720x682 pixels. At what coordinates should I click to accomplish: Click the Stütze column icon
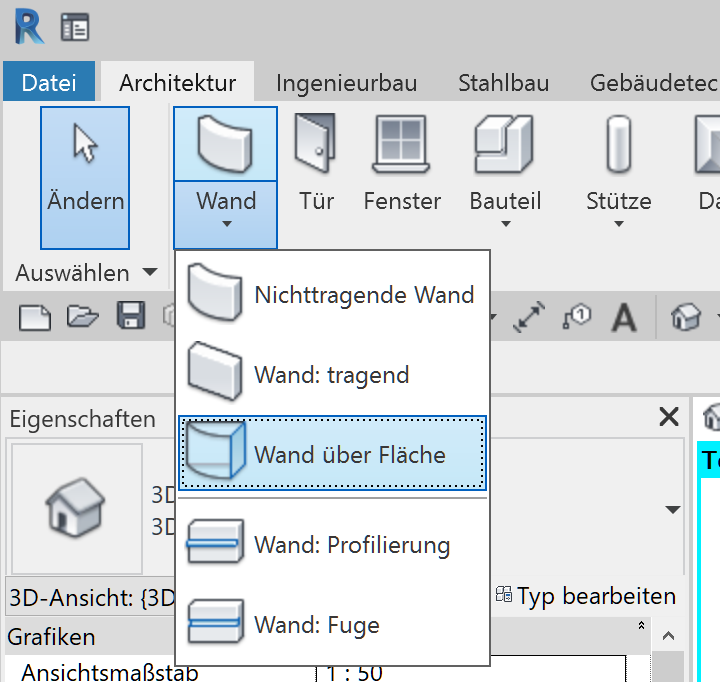click(x=618, y=146)
